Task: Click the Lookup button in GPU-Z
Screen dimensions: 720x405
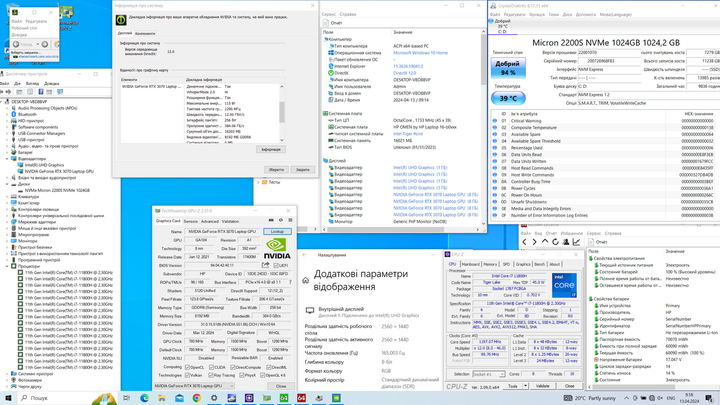Action: [x=277, y=231]
